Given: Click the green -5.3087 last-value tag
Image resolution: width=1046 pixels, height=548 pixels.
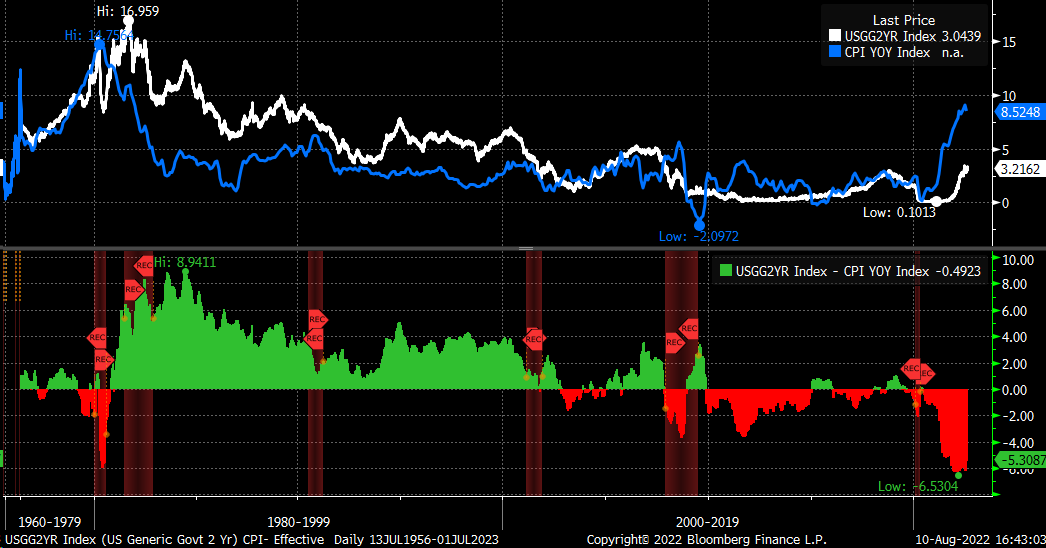Looking at the screenshot, I should [1020, 460].
